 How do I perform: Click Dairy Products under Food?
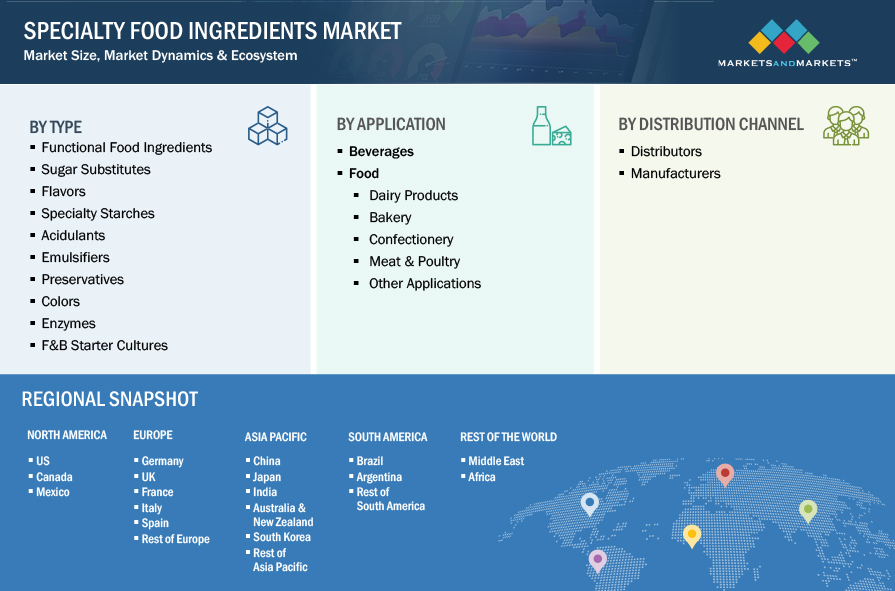[413, 196]
